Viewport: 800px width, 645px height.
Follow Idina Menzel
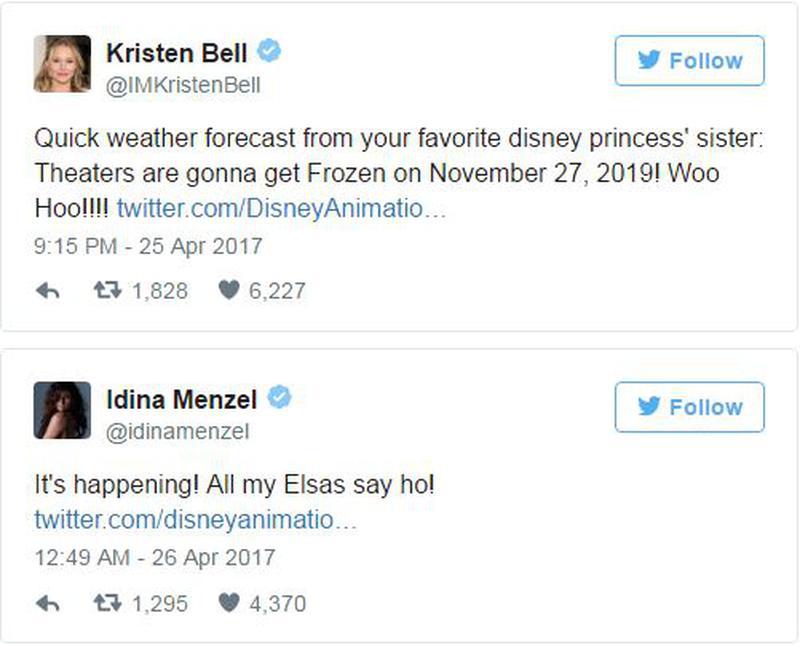click(x=689, y=407)
